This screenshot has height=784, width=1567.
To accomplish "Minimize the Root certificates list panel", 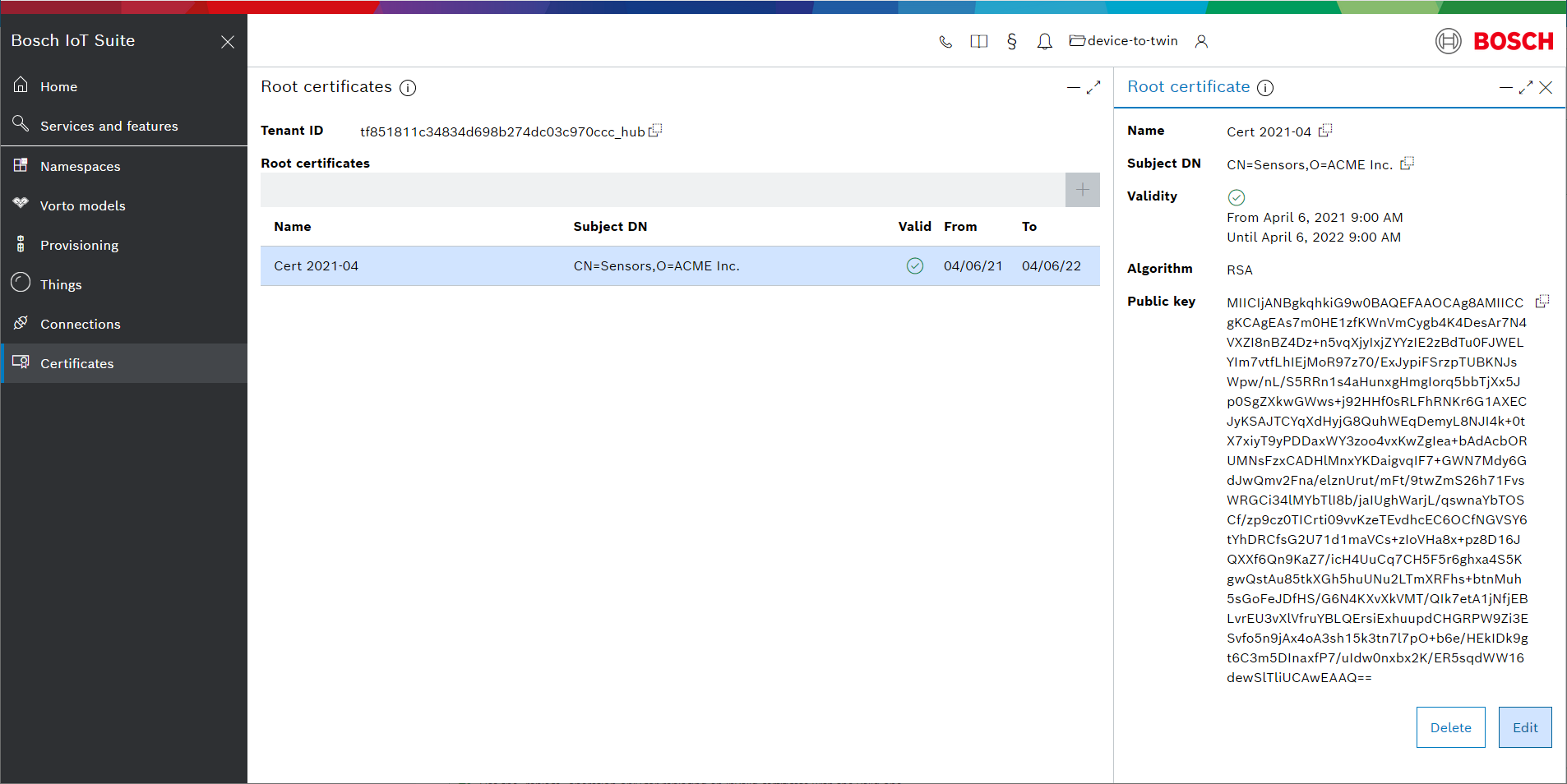I will click(x=1073, y=88).
